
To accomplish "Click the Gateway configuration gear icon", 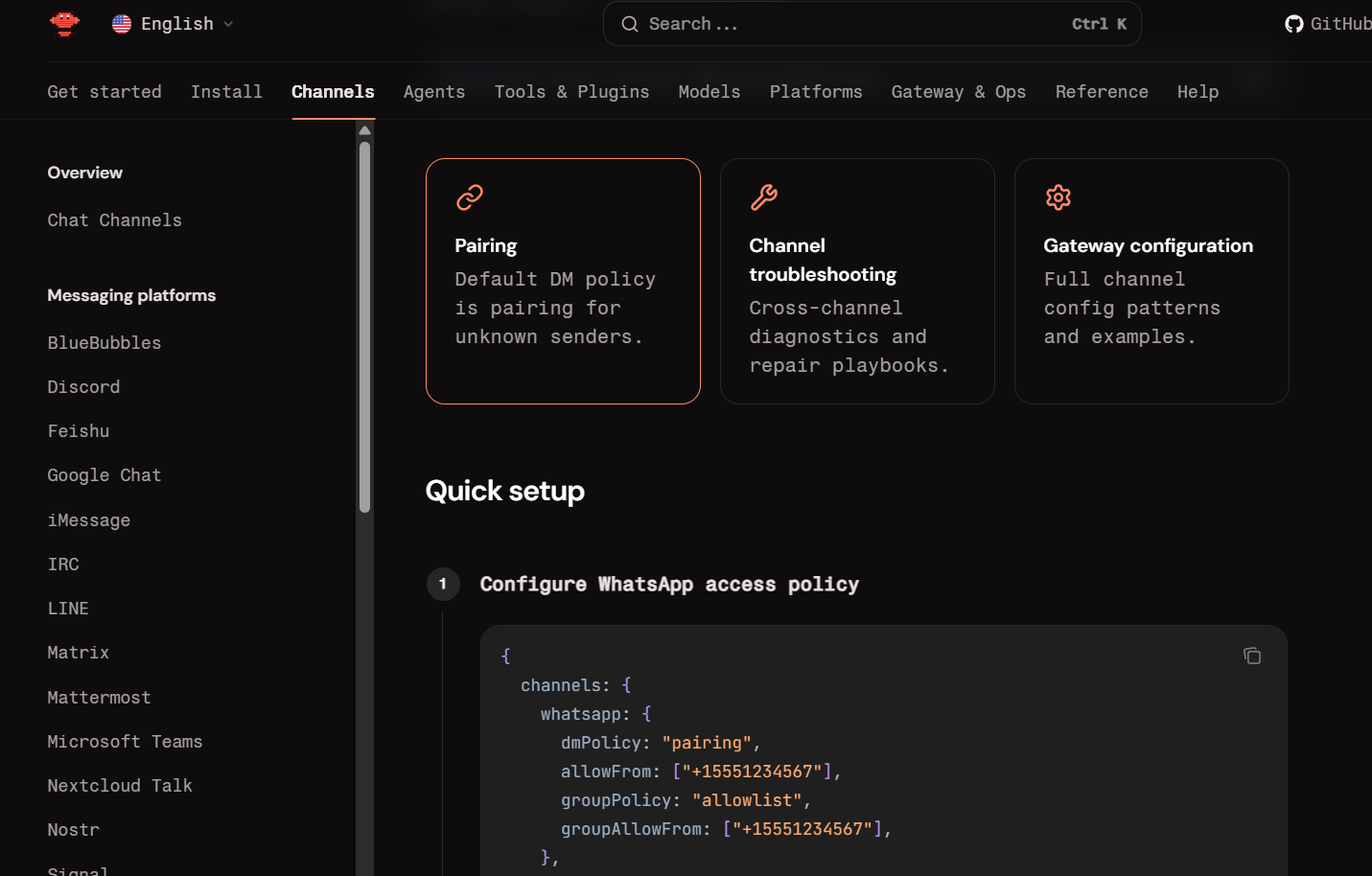I will [x=1058, y=197].
